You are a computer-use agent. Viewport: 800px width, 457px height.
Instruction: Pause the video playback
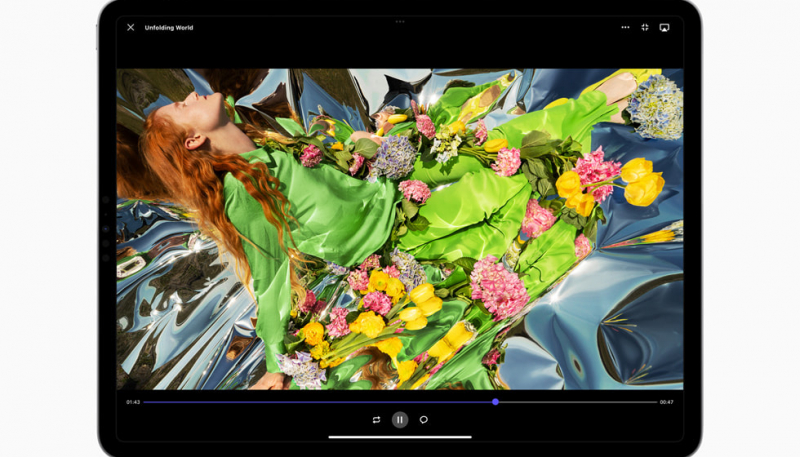point(400,420)
